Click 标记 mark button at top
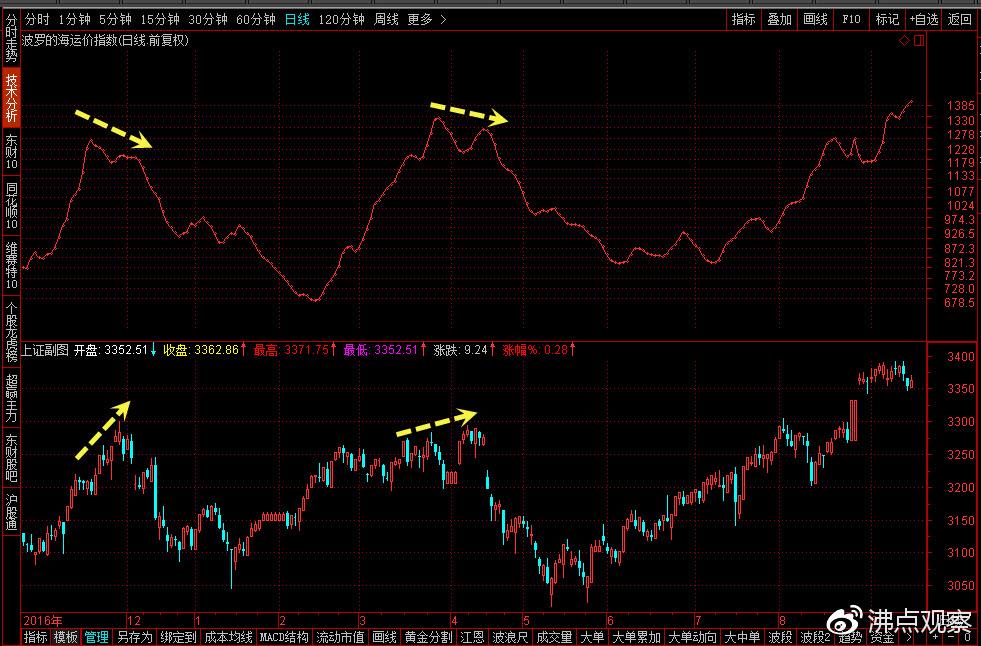This screenshot has width=981, height=646. (887, 19)
